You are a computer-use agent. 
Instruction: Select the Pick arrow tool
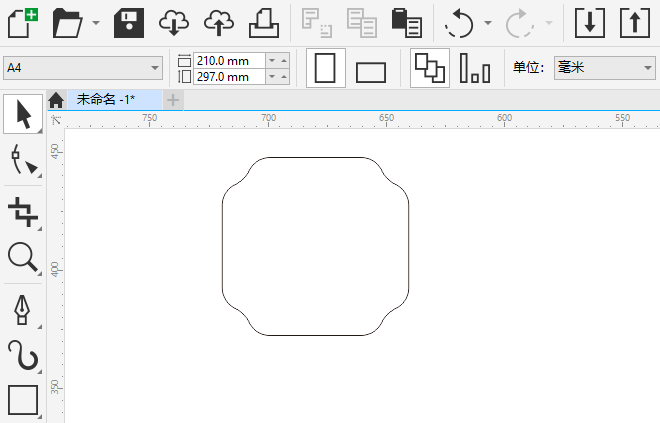[22, 113]
